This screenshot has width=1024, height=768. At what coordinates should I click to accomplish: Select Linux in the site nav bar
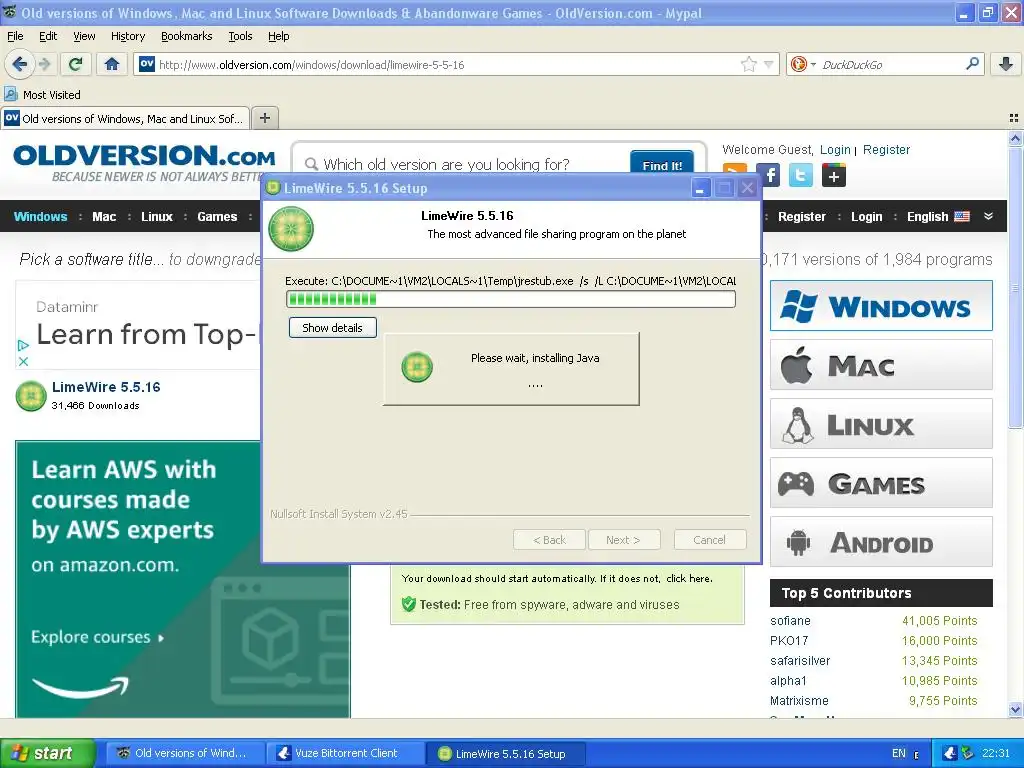pyautogui.click(x=157, y=216)
